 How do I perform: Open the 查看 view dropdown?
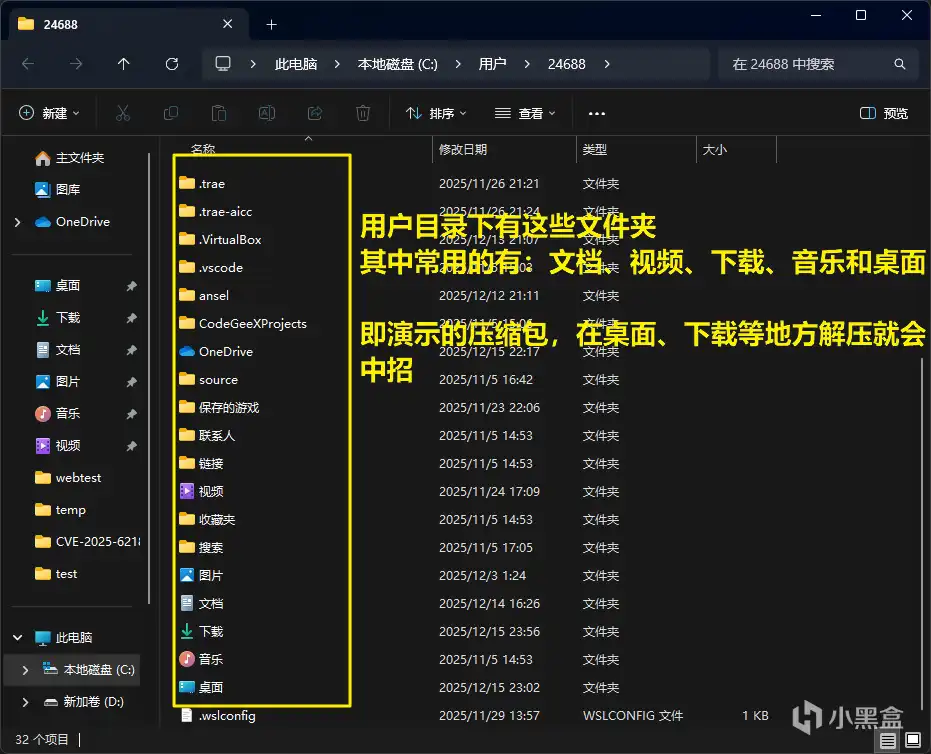pos(523,113)
